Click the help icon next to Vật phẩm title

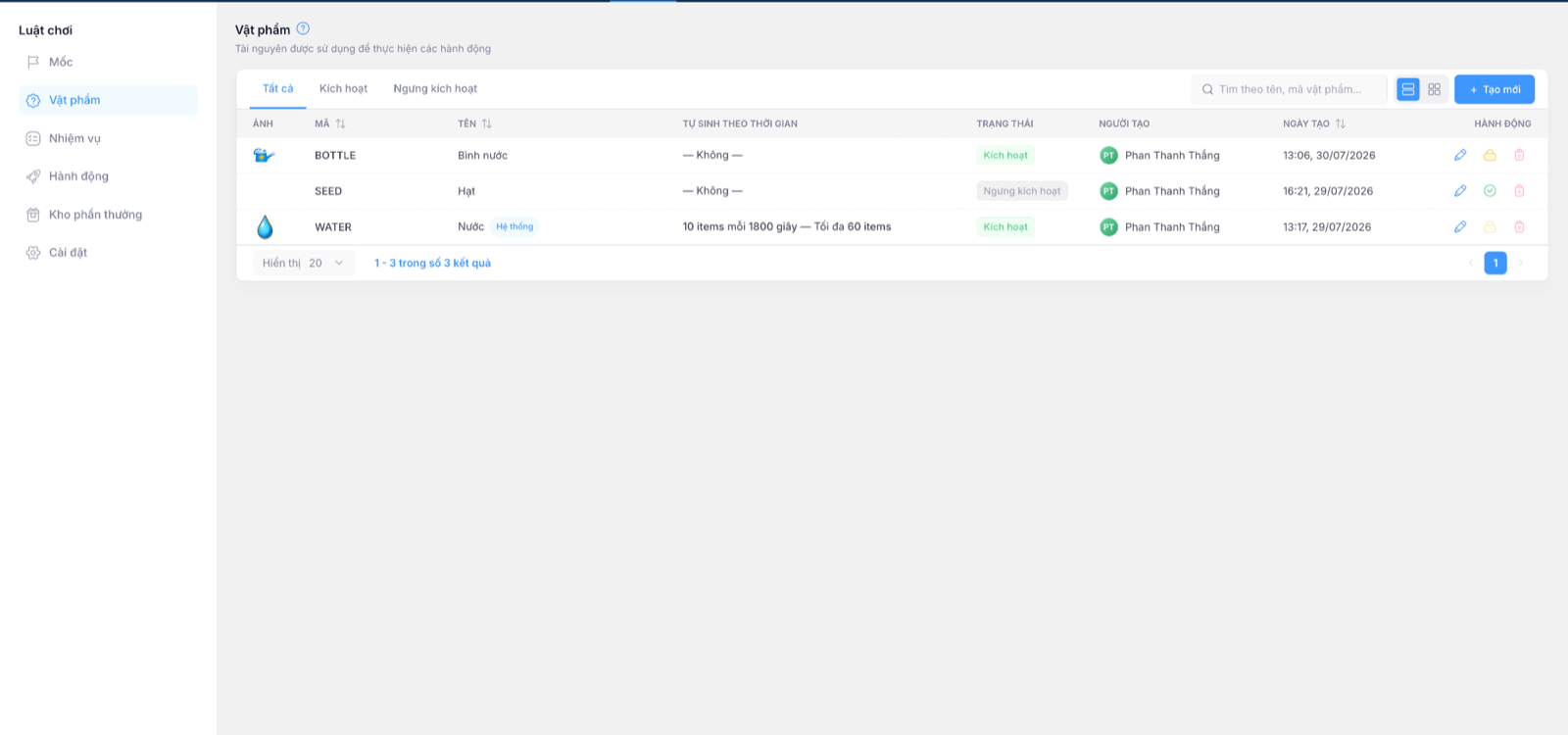point(303,28)
